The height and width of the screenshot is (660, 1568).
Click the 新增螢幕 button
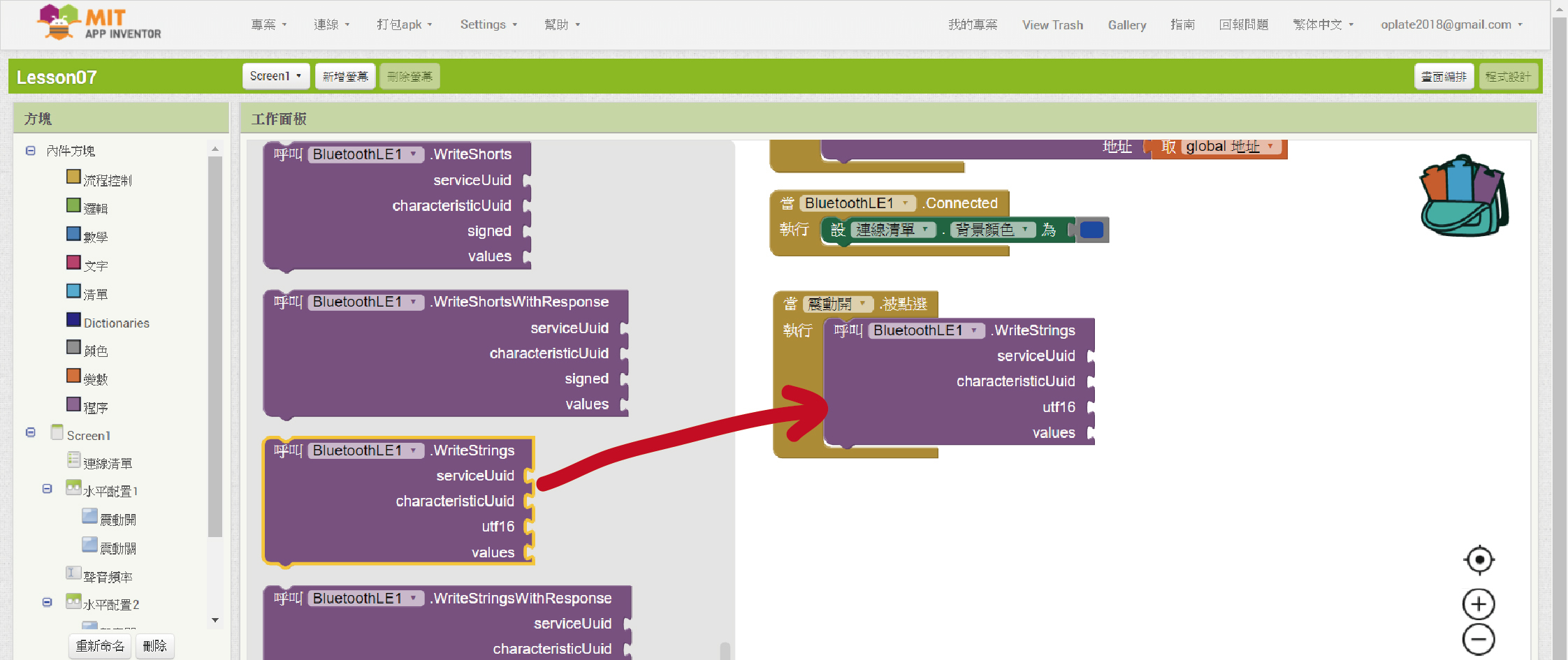pos(345,76)
